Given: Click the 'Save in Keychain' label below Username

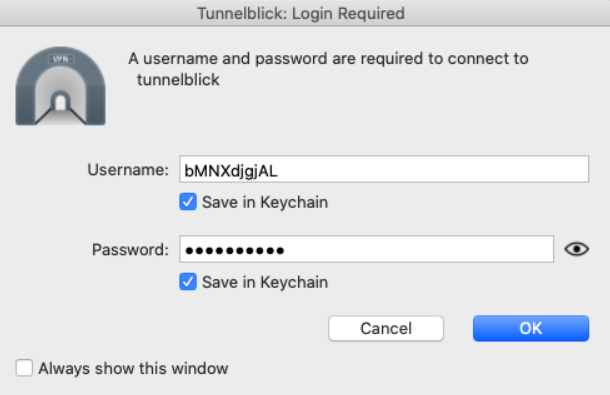Looking at the screenshot, I should pos(265,202).
